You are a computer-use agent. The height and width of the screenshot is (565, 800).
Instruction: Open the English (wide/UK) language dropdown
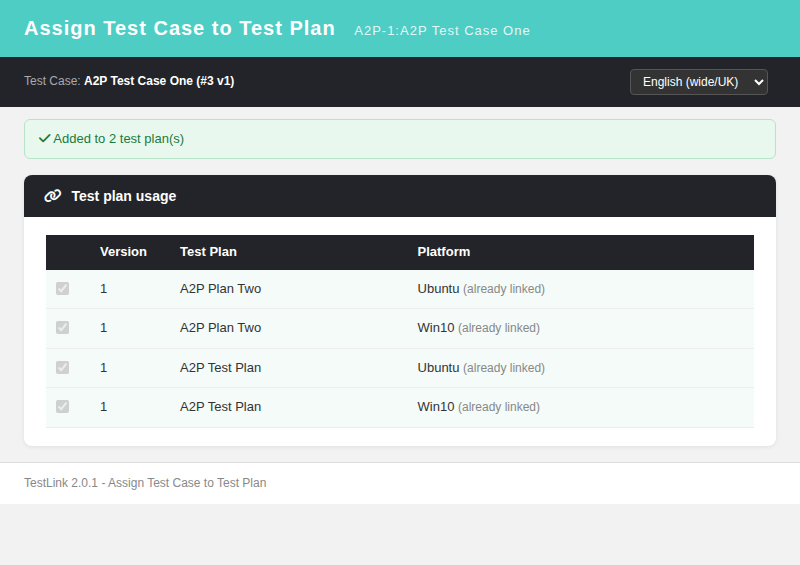698,82
